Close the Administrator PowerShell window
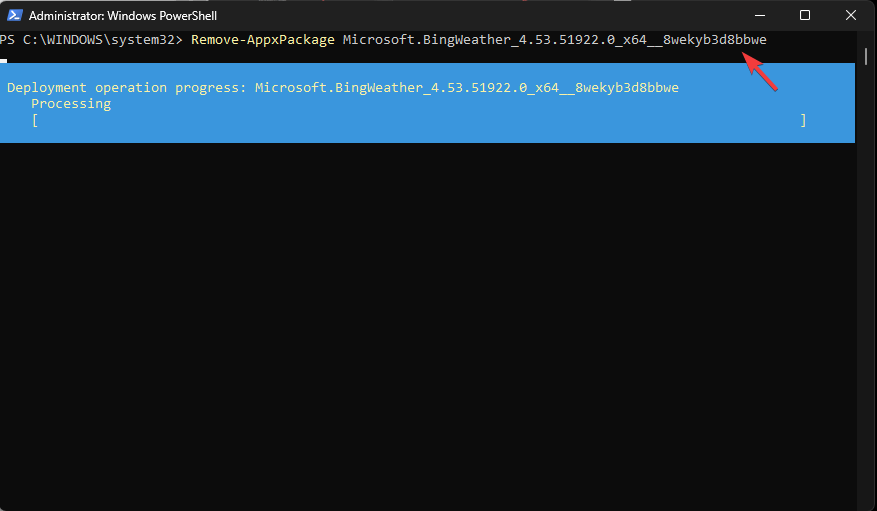The height and width of the screenshot is (511, 877). pos(851,16)
